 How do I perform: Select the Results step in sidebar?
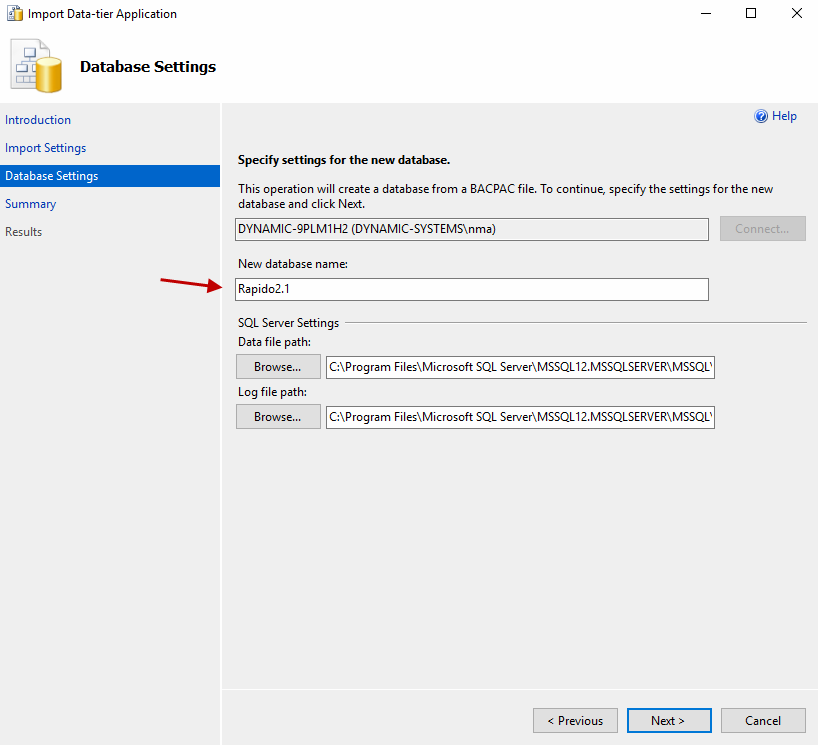[24, 232]
